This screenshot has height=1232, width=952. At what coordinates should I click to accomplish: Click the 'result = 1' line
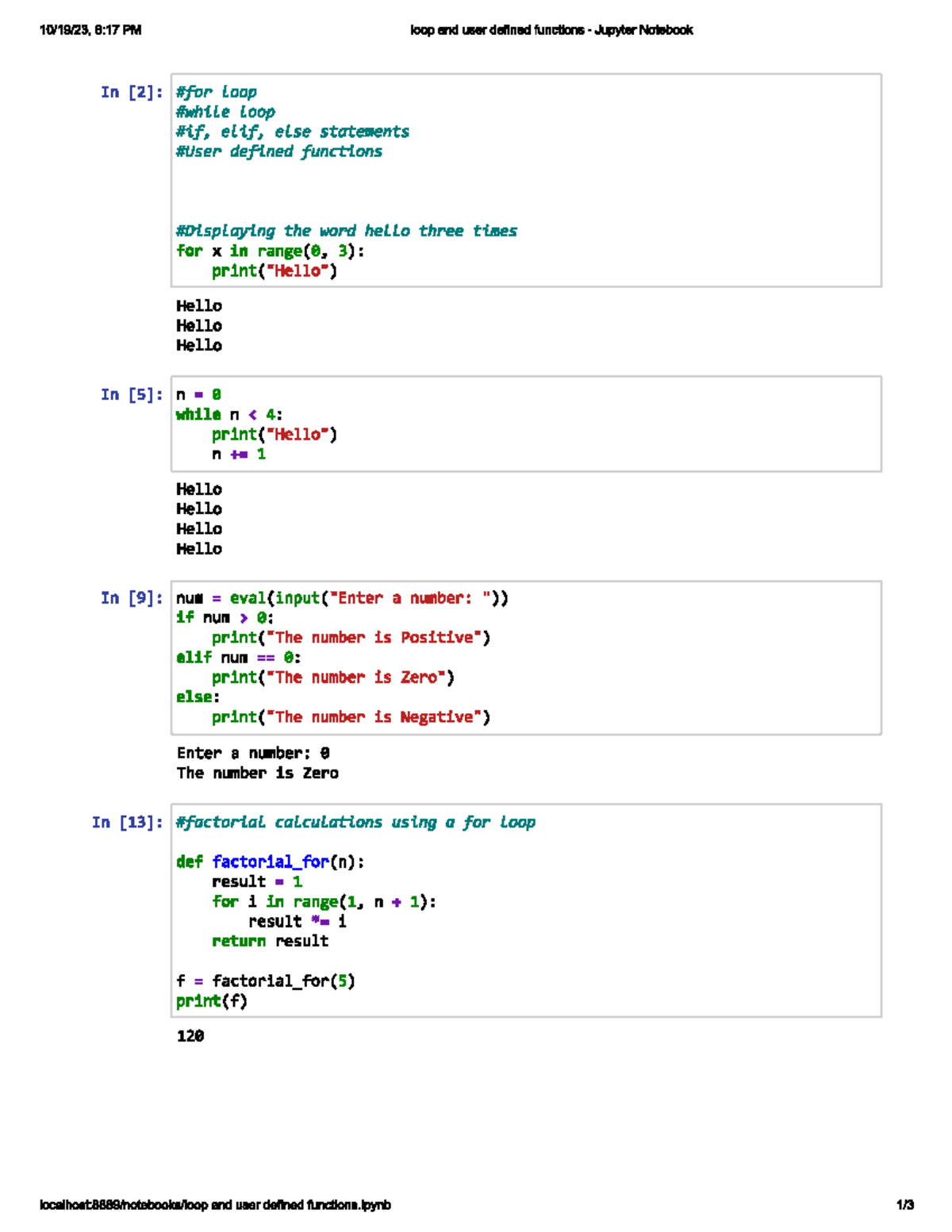[x=257, y=881]
